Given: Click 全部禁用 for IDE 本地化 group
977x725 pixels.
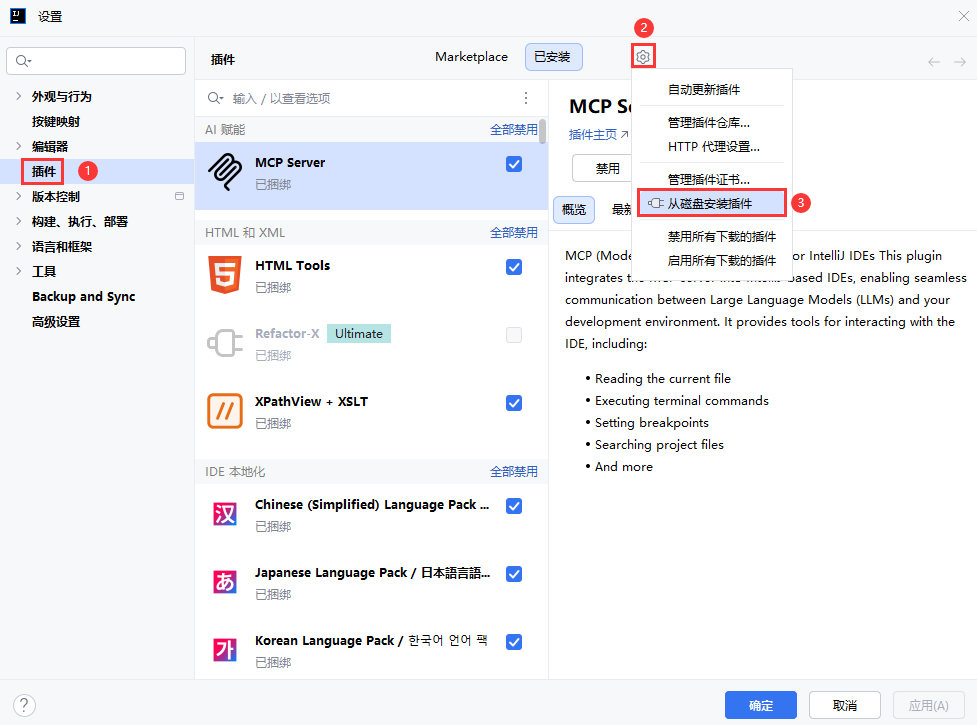Looking at the screenshot, I should point(513,471).
